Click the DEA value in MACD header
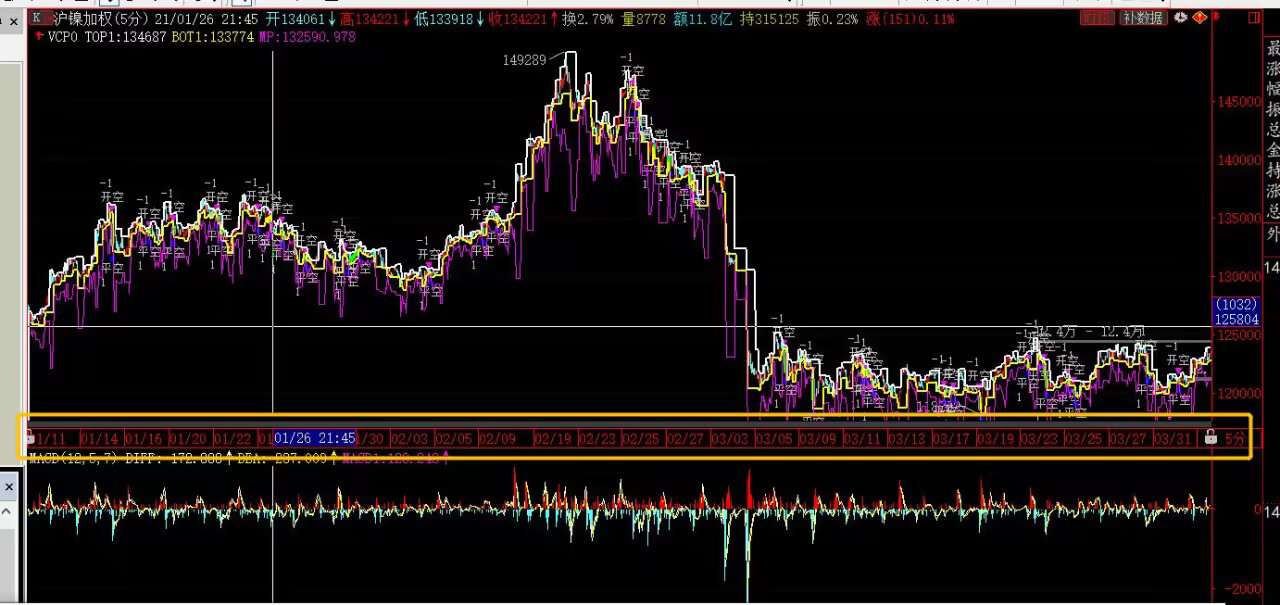 [x=284, y=458]
